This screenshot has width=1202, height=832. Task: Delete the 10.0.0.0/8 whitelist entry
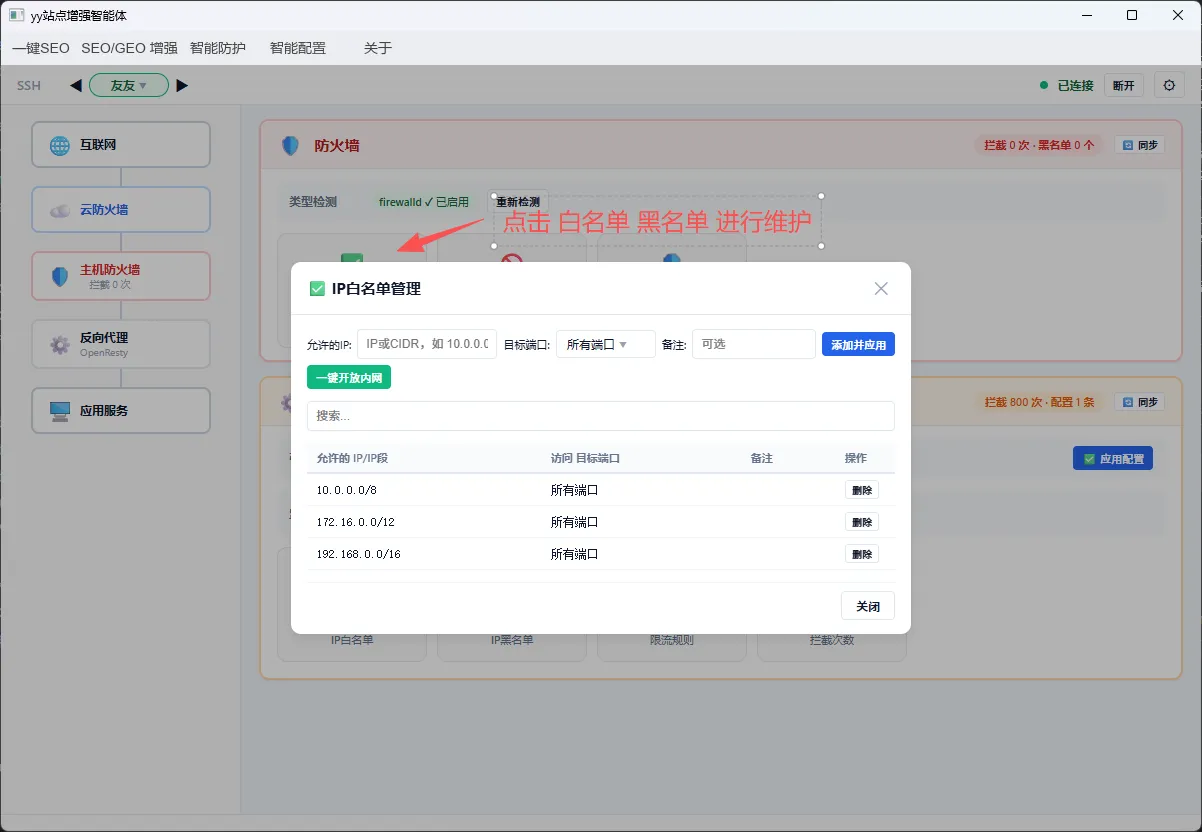pyautogui.click(x=862, y=490)
